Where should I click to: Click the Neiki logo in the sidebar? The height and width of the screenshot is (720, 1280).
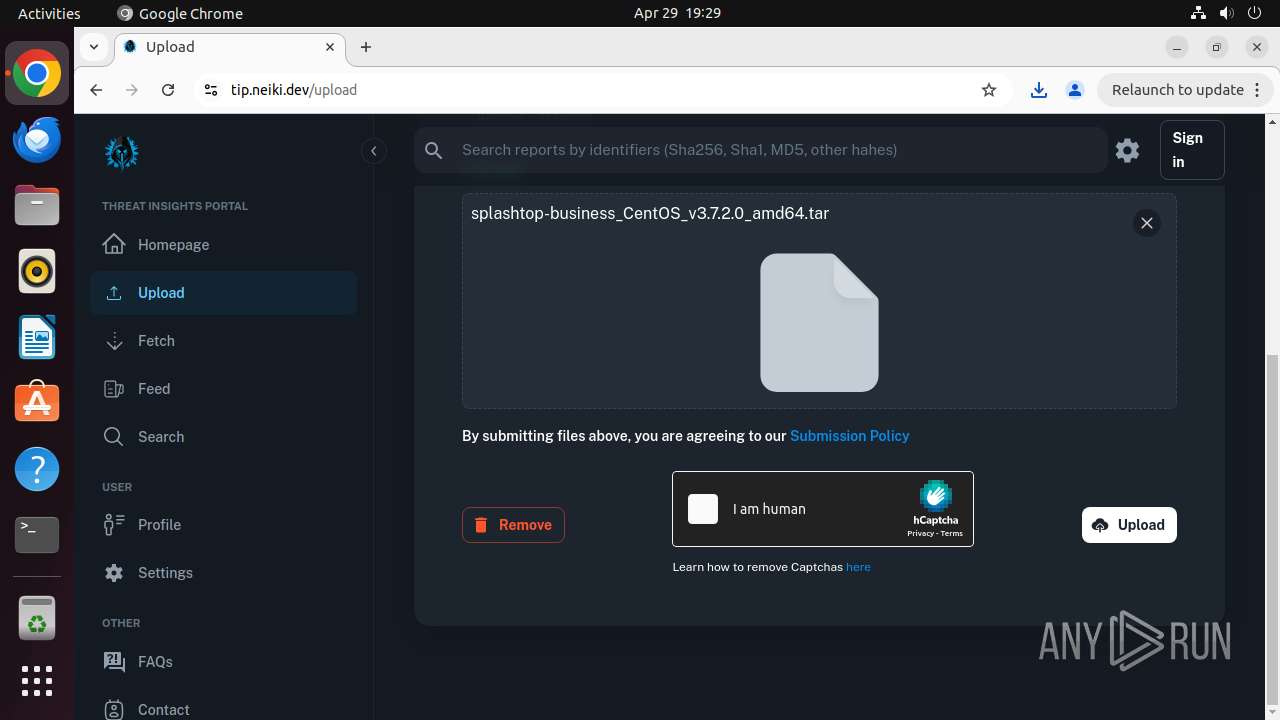(122, 152)
